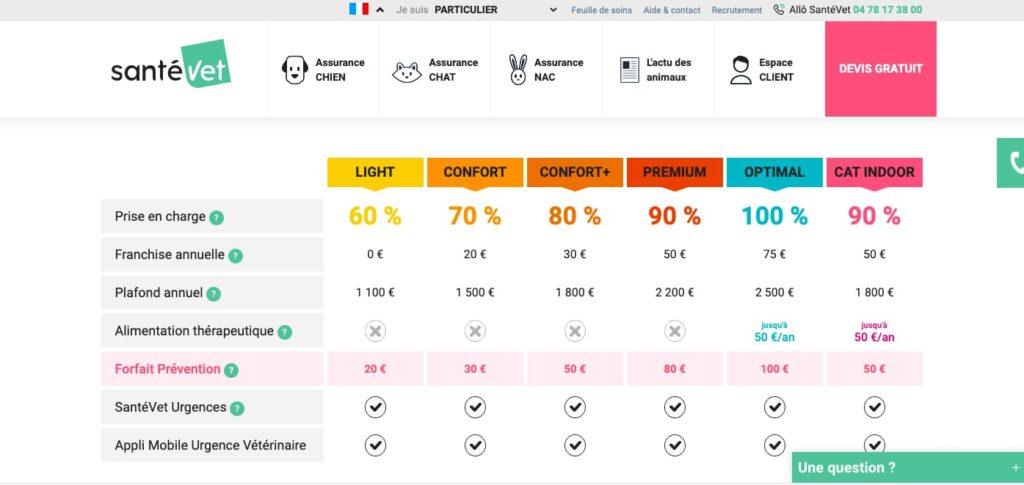Click the OPTIMAL SantéVet Urgences checkmark
Screen dimensions: 1024x485
coord(775,407)
